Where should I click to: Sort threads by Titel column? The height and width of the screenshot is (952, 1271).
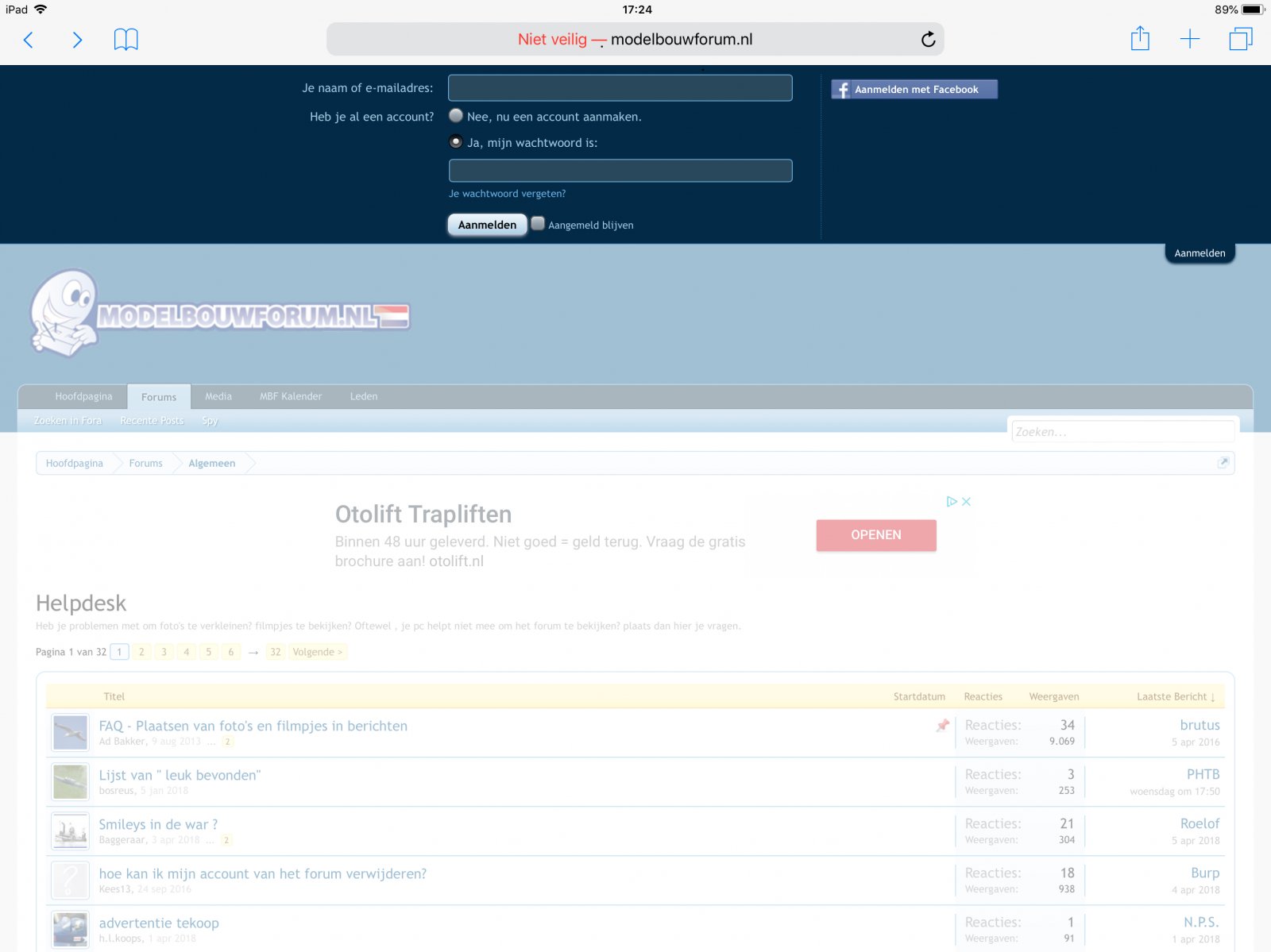click(x=114, y=696)
